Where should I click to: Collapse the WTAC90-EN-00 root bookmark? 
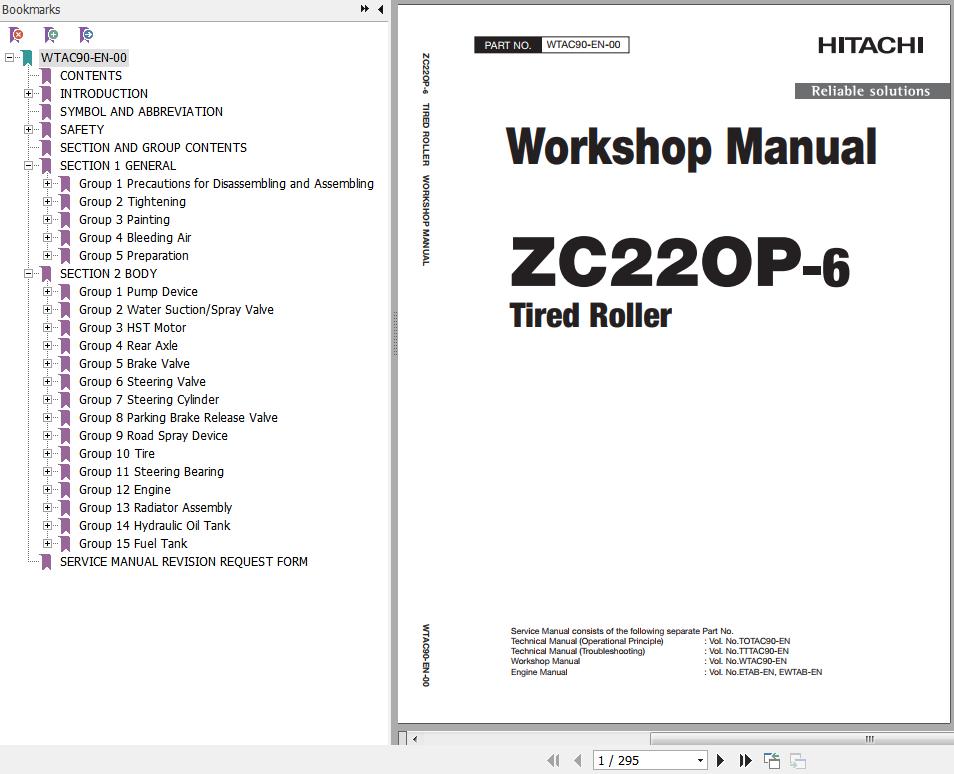(x=9, y=58)
